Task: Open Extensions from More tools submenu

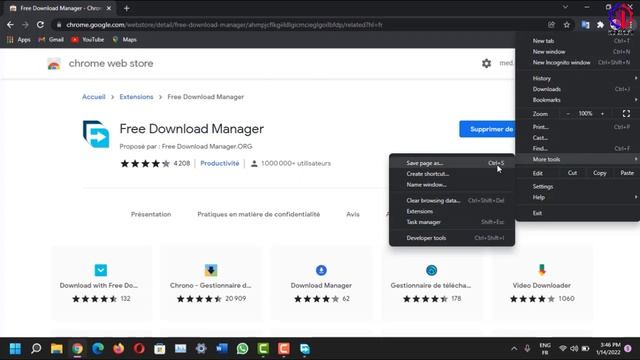Action: point(452,211)
